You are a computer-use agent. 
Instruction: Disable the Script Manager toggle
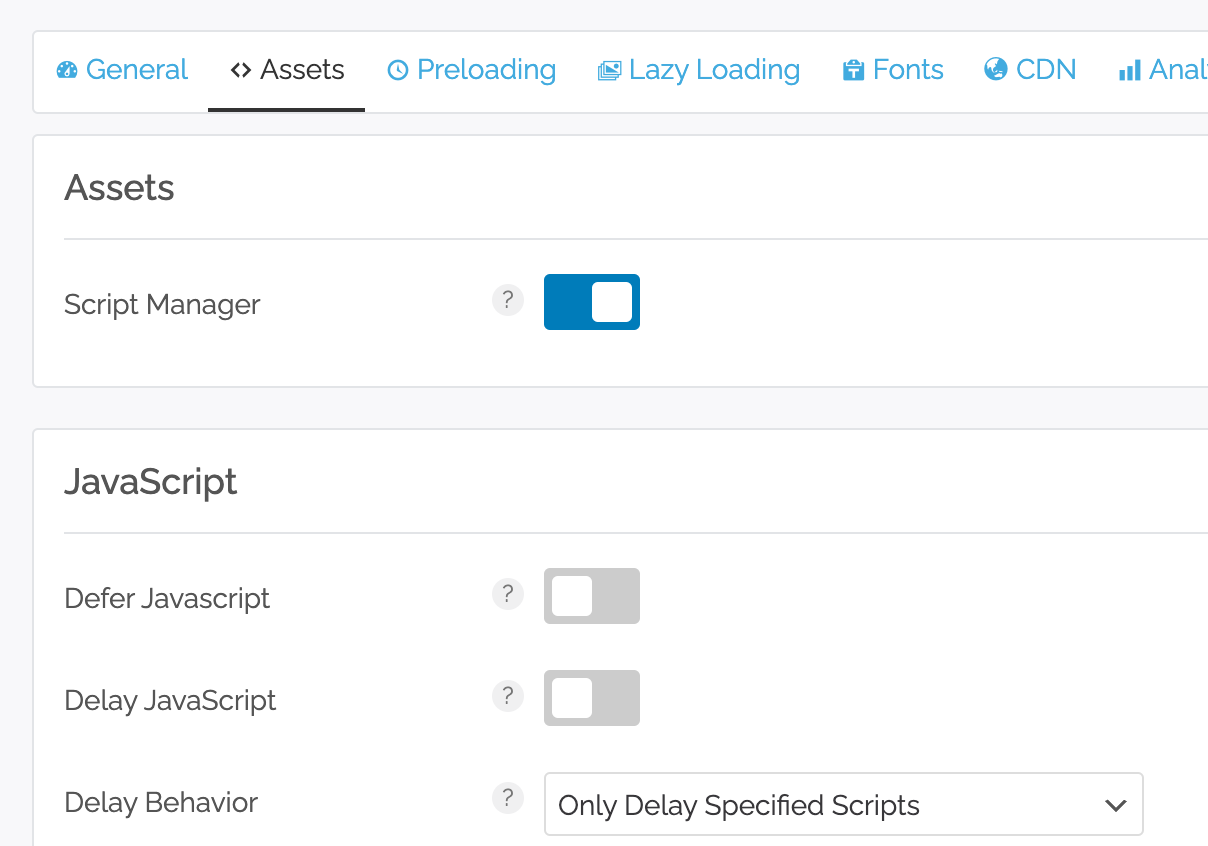pyautogui.click(x=592, y=302)
